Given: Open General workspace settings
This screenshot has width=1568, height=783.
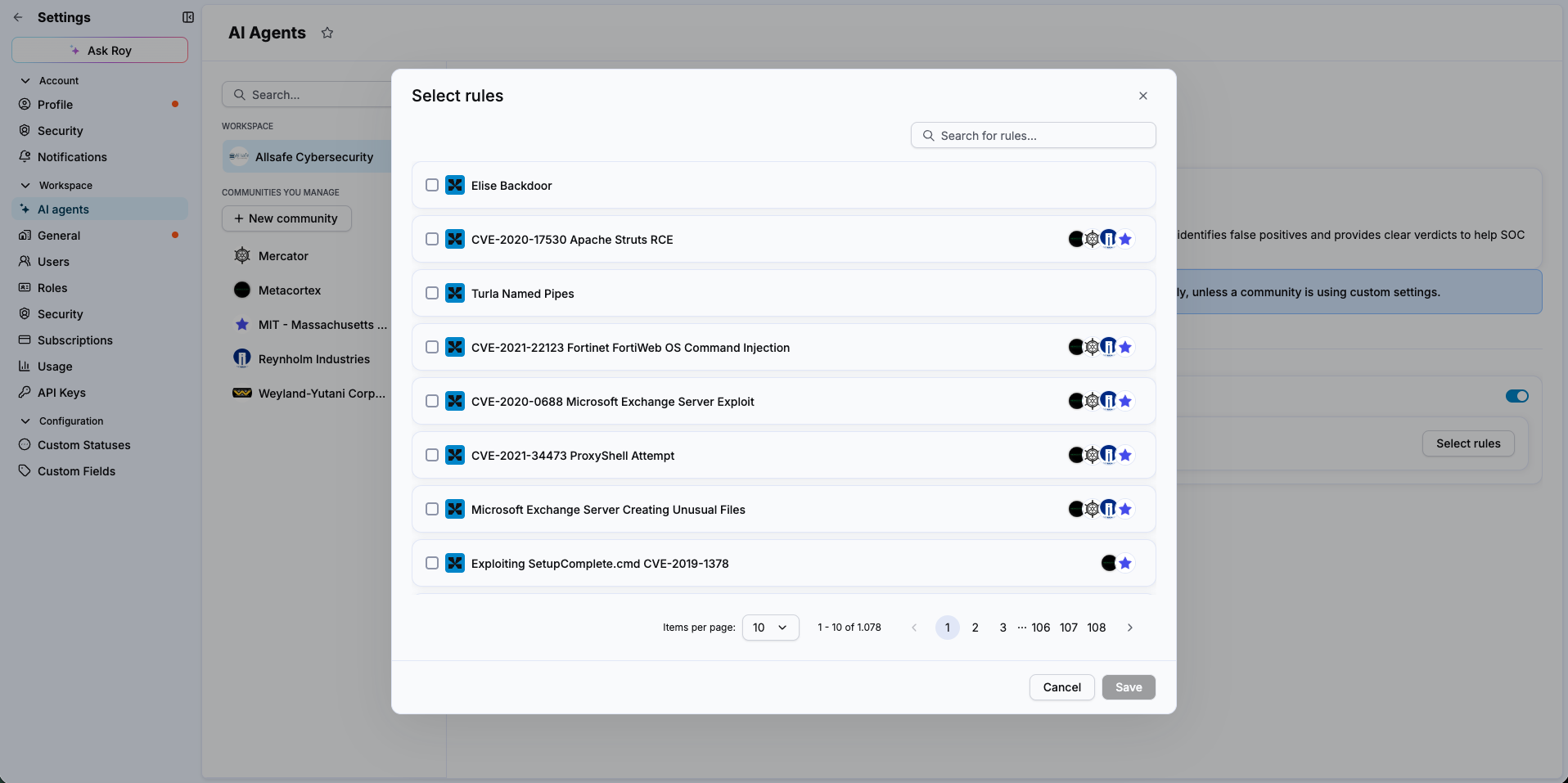Looking at the screenshot, I should point(100,236).
